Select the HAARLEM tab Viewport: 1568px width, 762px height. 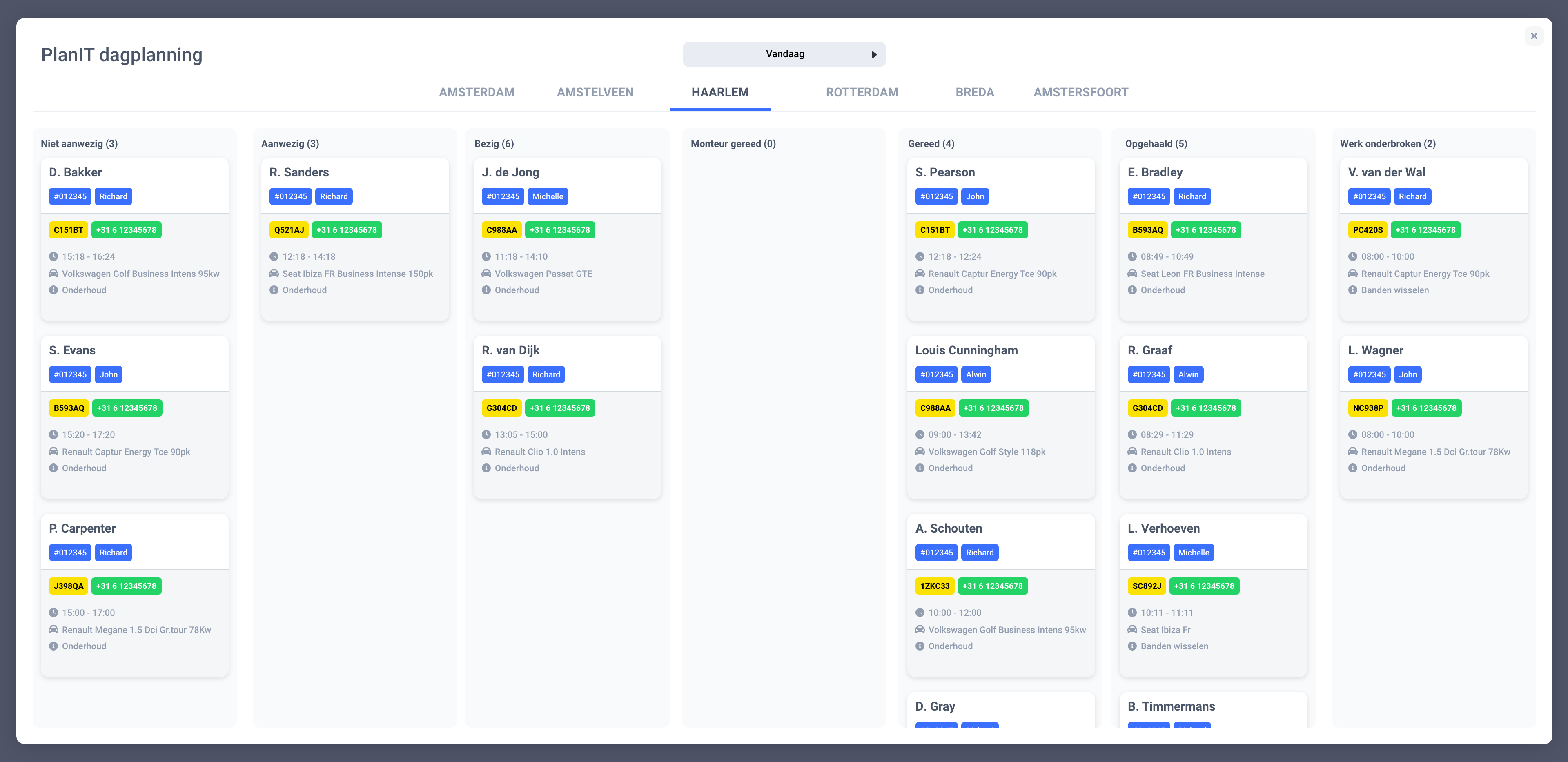pyautogui.click(x=720, y=92)
